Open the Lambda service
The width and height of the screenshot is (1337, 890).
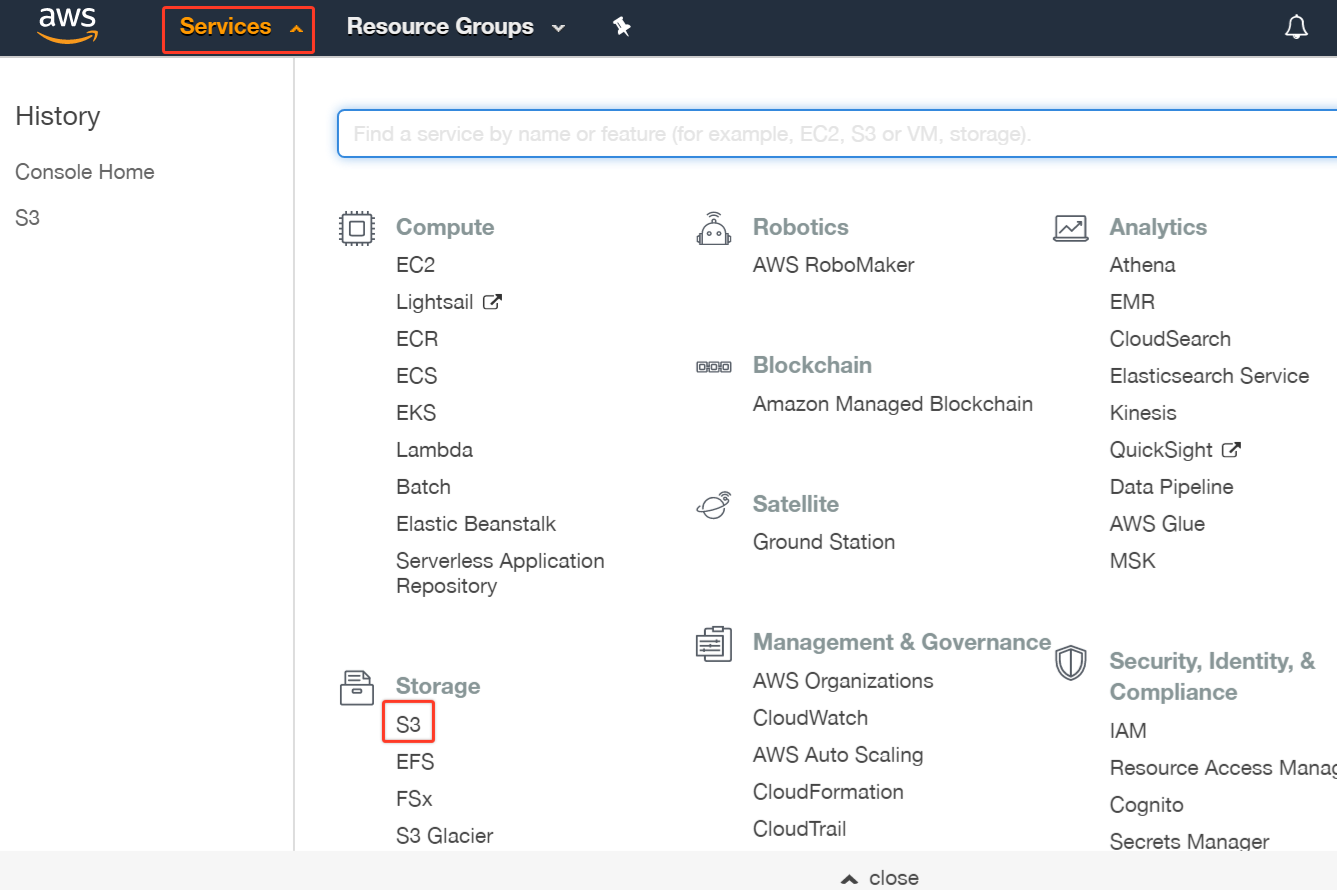tap(434, 450)
